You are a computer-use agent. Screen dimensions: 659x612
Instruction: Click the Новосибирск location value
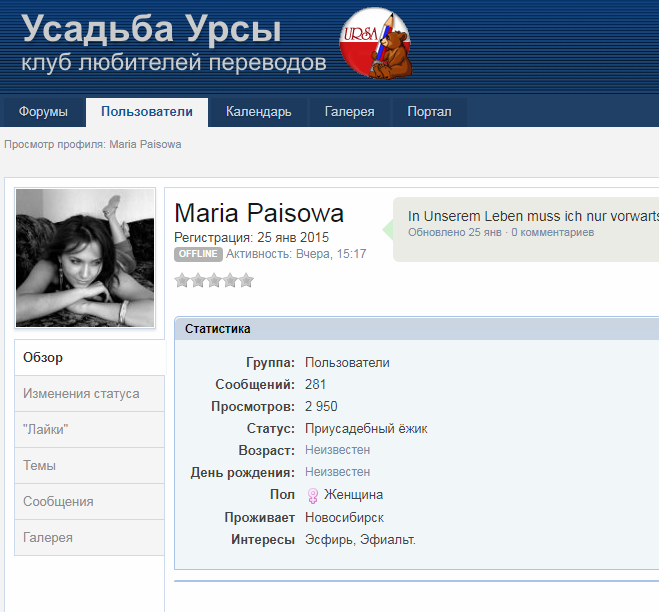(344, 517)
